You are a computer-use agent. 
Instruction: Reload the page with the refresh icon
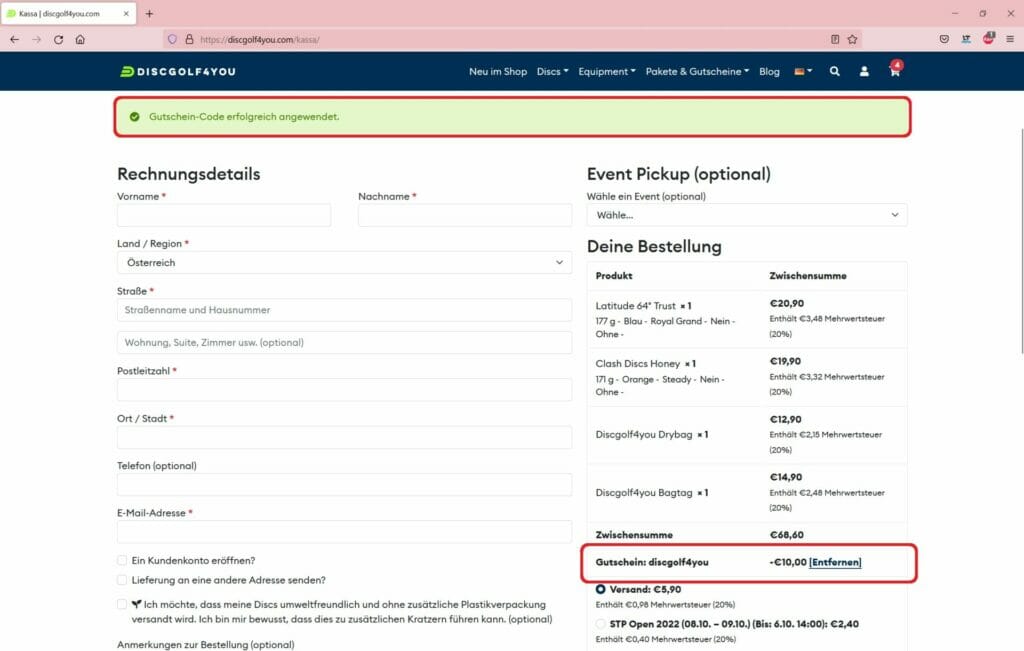58,40
